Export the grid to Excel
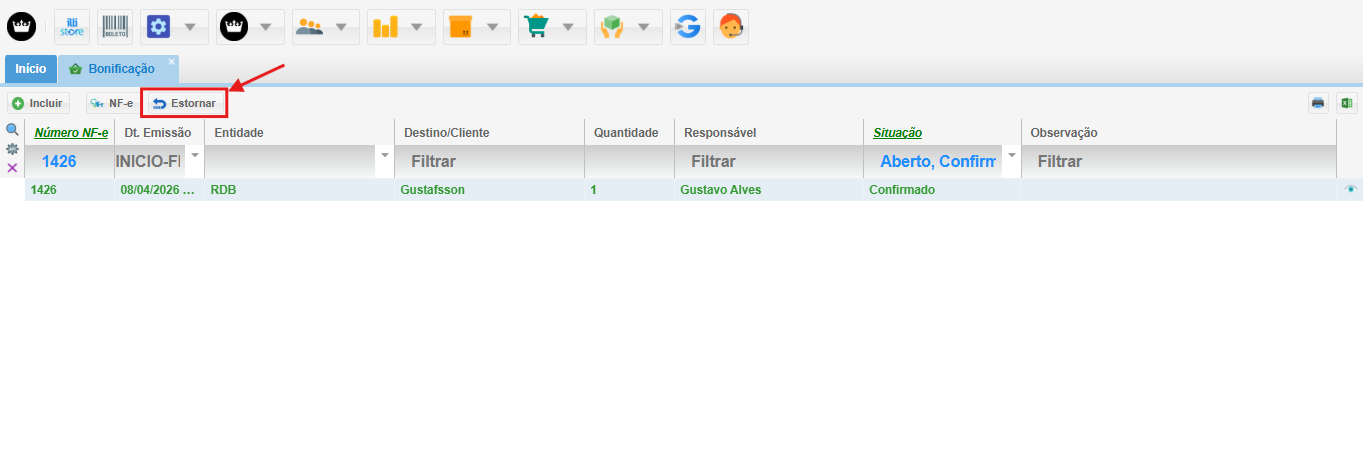This screenshot has width=1363, height=460. tap(1346, 103)
